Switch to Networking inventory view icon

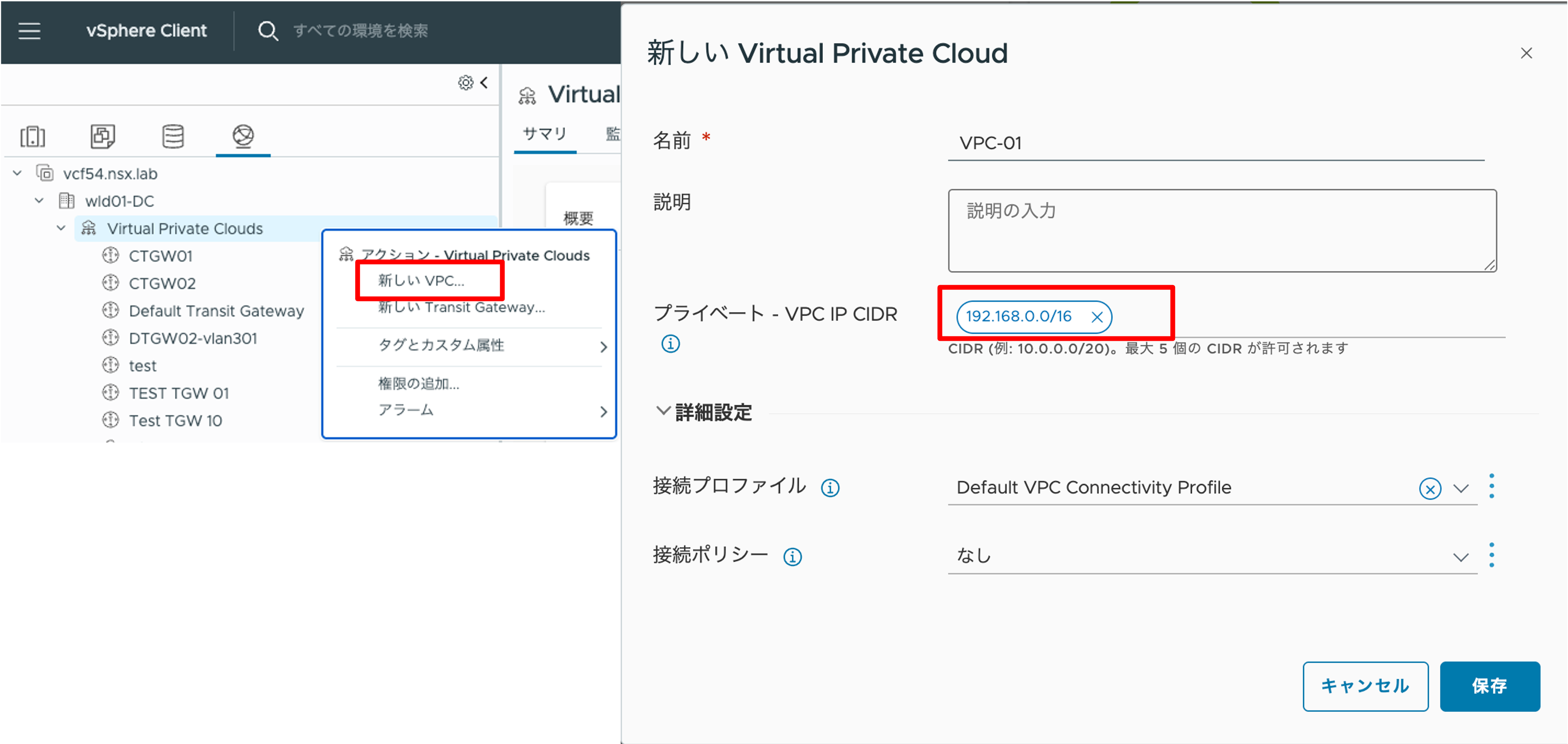(x=243, y=136)
